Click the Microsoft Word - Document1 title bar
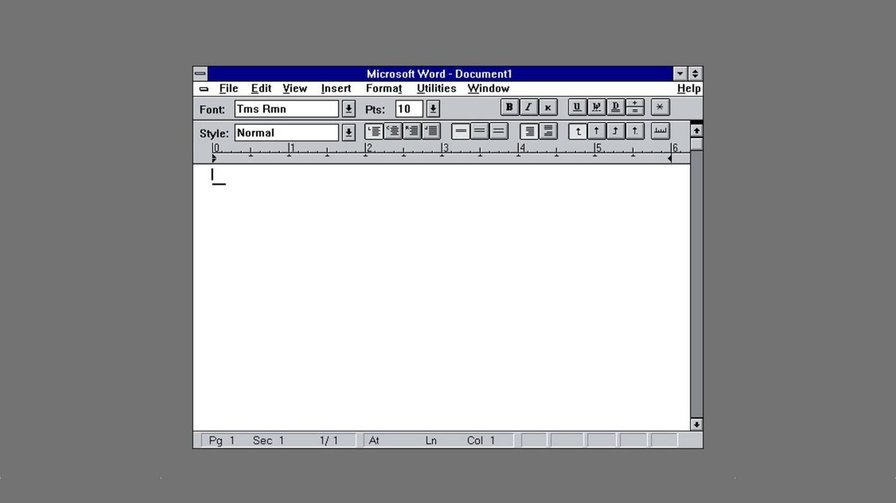 point(439,74)
